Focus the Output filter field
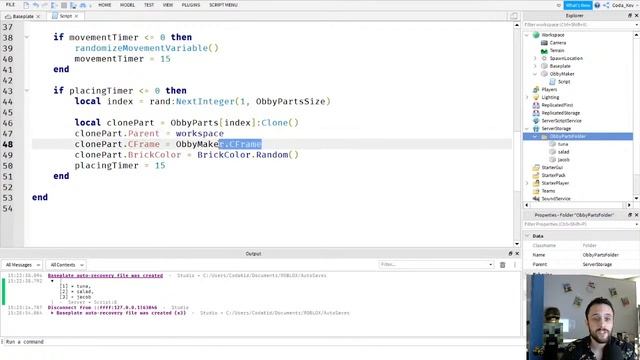Viewport: 640px width, 360px height. coord(436,264)
